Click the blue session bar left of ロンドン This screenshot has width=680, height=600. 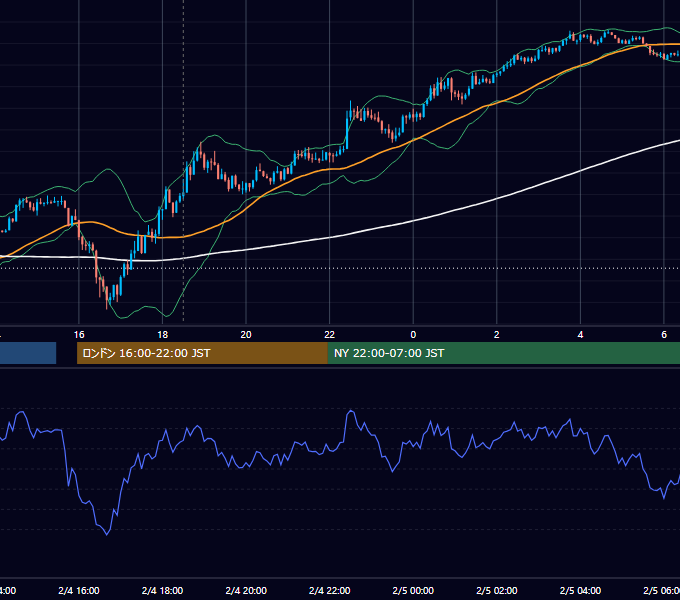(28, 353)
